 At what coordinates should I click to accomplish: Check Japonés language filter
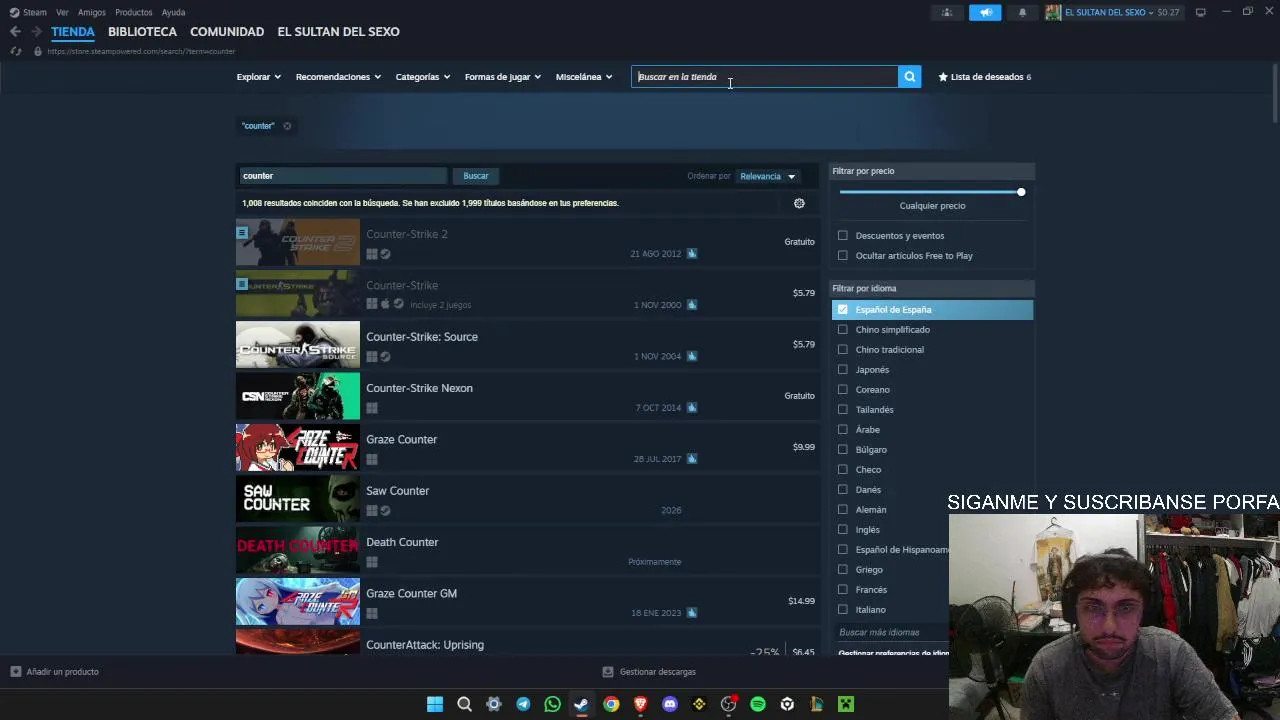pos(843,370)
